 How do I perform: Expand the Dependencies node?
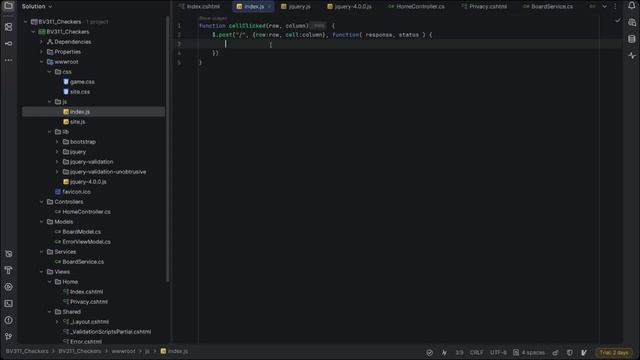[41, 42]
